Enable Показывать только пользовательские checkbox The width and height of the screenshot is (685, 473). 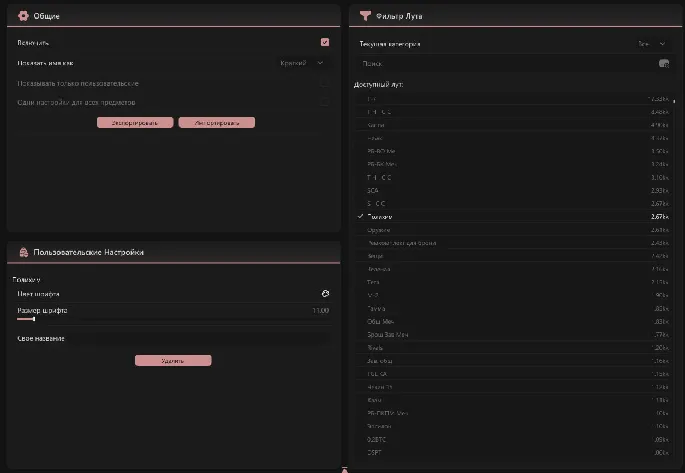[325, 83]
